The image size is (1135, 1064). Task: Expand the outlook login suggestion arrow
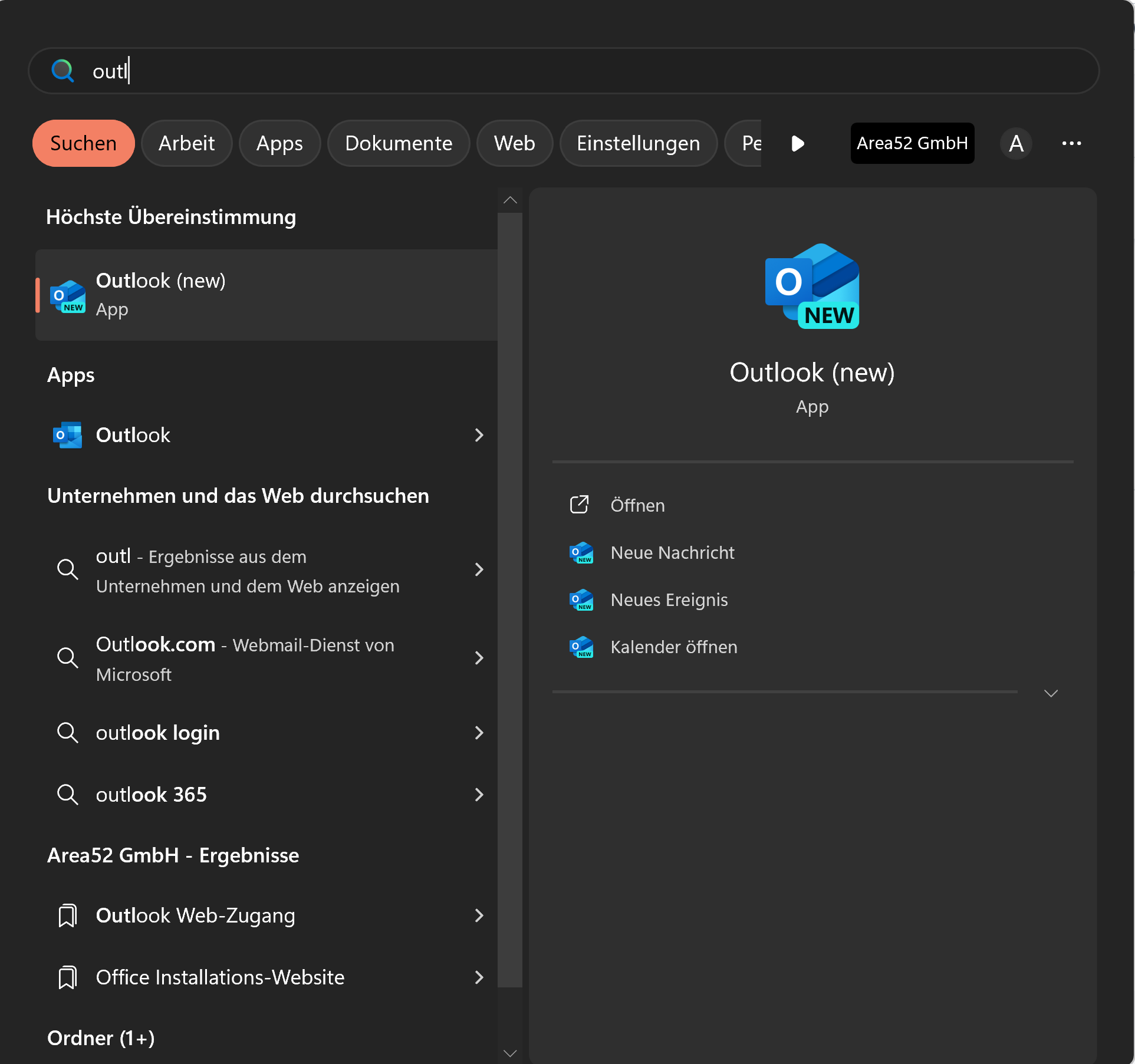click(479, 733)
